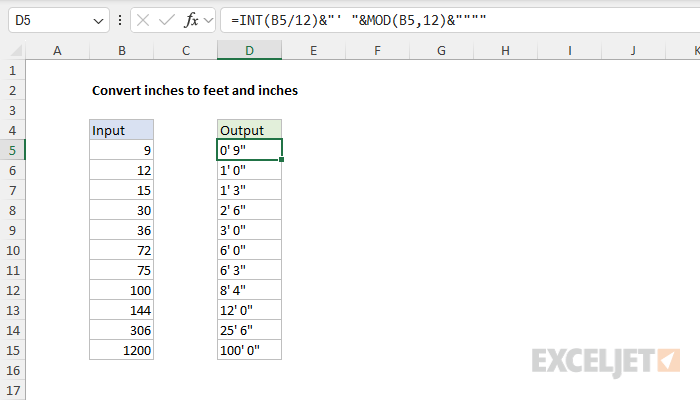This screenshot has width=700, height=400.
Task: Select column J header
Action: point(633,50)
